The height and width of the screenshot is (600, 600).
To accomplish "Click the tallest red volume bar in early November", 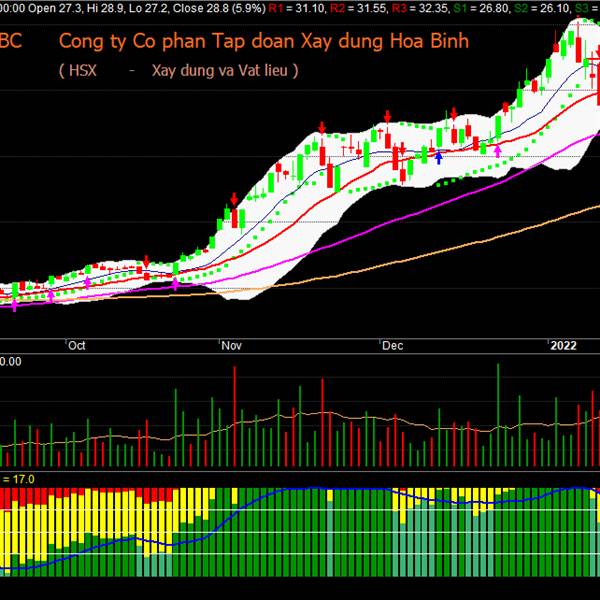I will coord(235,416).
